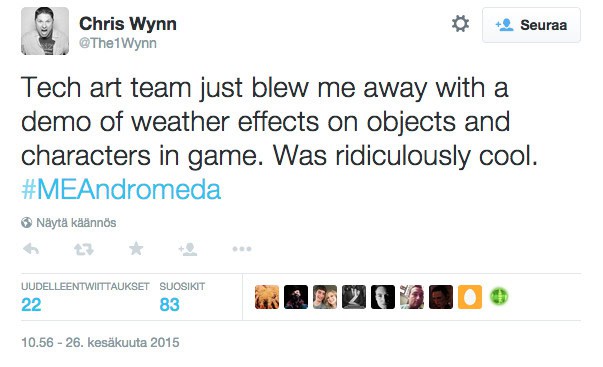Open Chris Wynn's profile picture
Screen dimensions: 603x367
45,31
